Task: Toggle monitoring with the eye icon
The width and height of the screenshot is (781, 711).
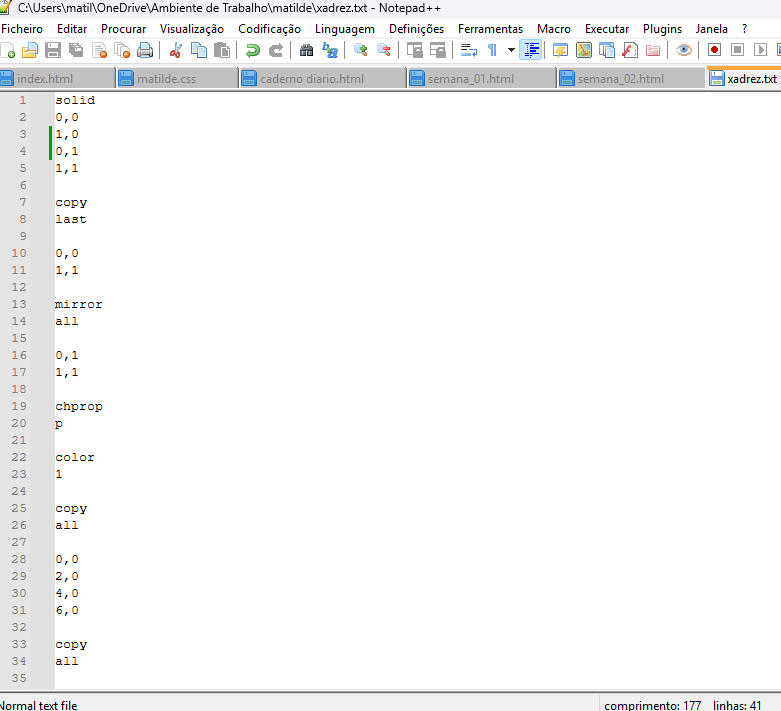Action: pyautogui.click(x=684, y=50)
